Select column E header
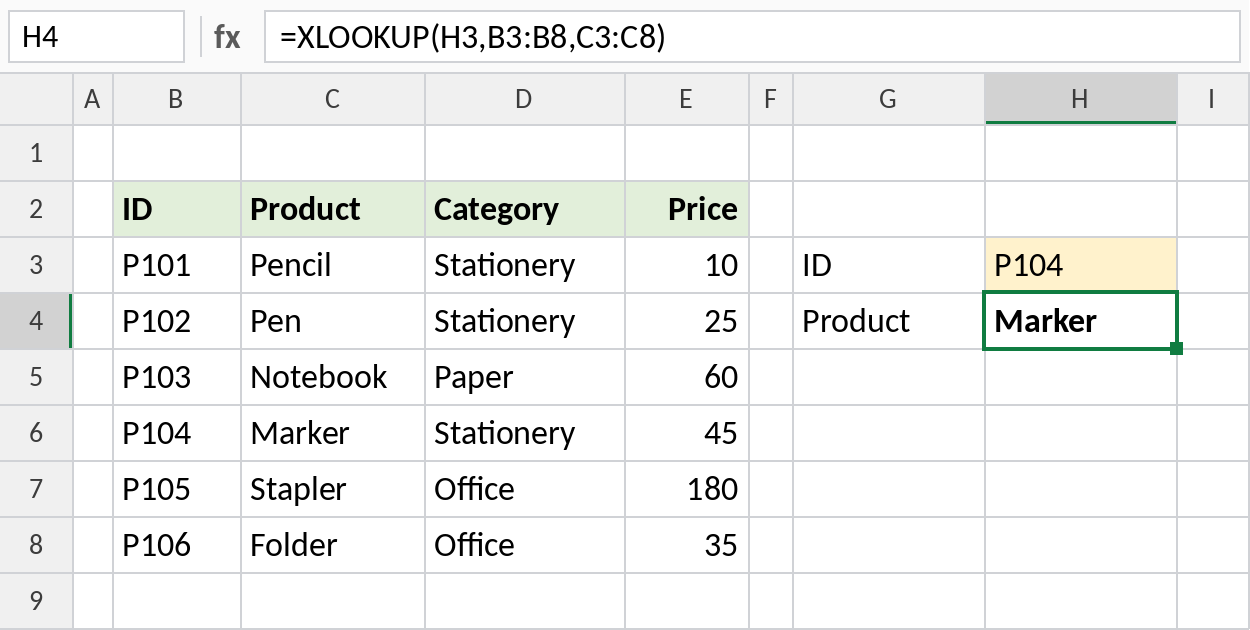Image resolution: width=1250 pixels, height=630 pixels. click(x=687, y=99)
